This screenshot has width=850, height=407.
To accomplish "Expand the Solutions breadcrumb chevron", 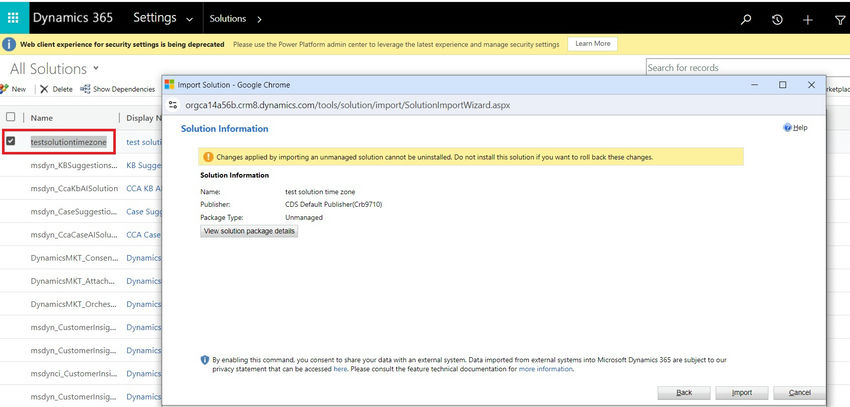I will pos(259,19).
